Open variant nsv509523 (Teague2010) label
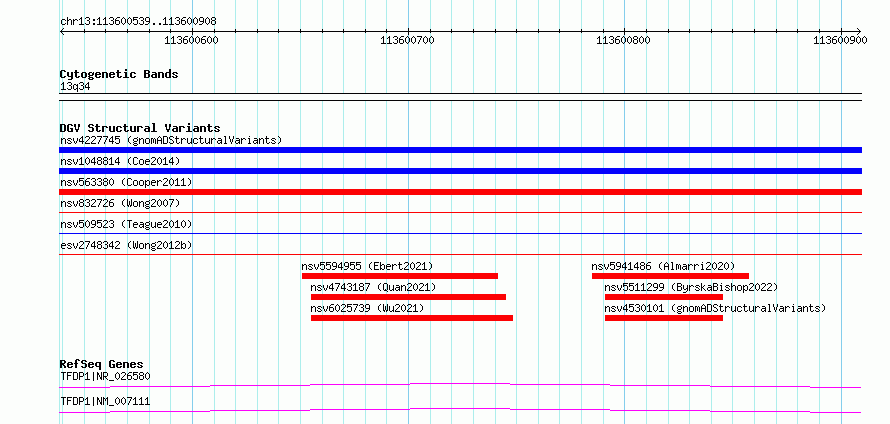This screenshot has width=890, height=424. click(x=126, y=224)
